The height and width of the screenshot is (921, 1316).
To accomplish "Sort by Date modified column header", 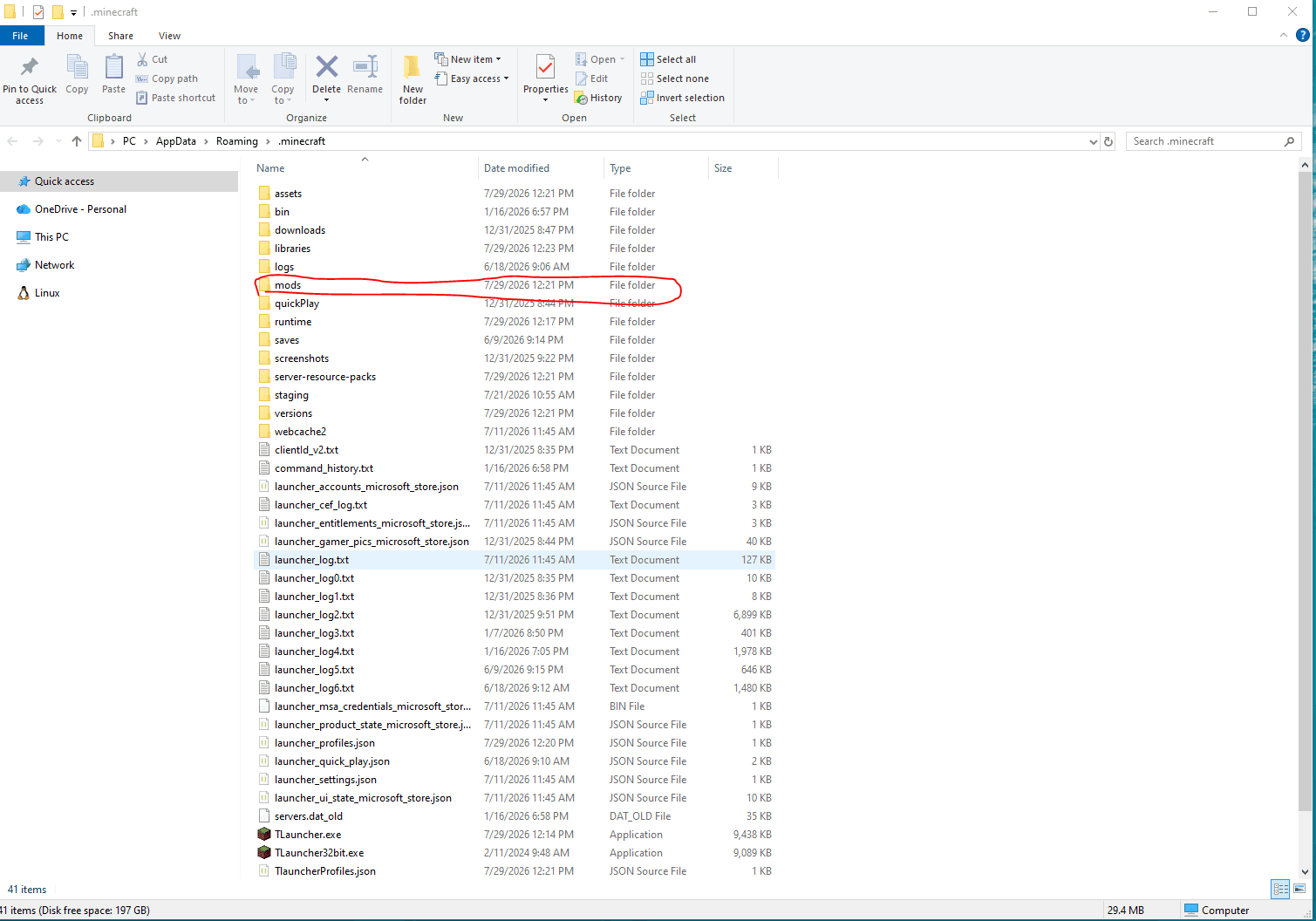I will 541,168.
